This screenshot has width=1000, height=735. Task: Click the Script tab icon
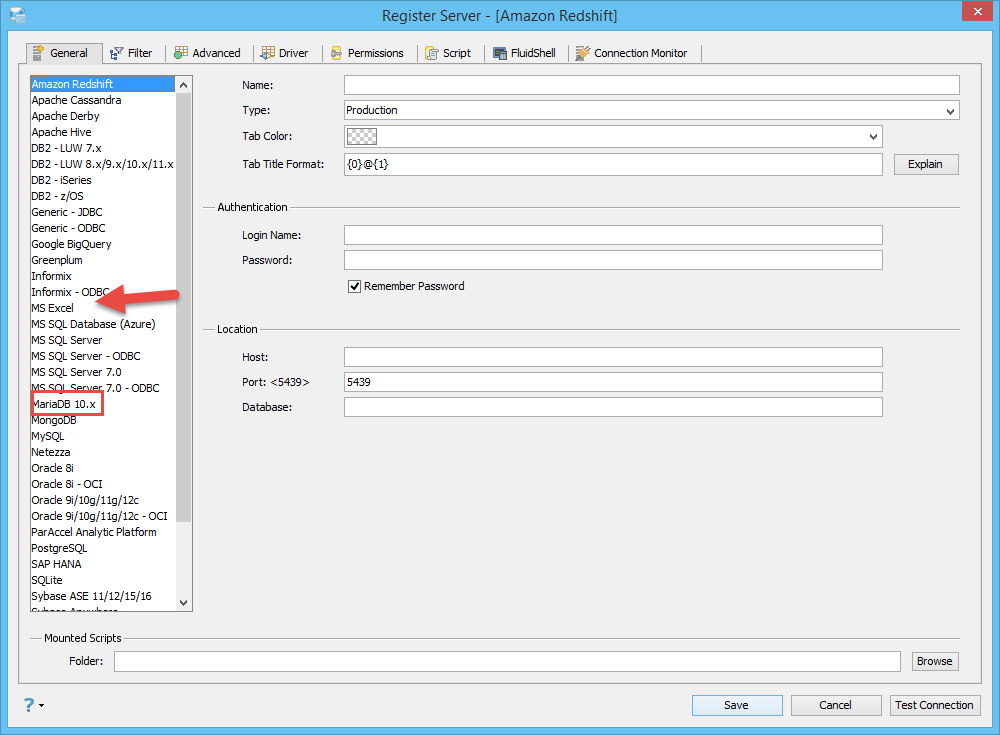point(432,54)
